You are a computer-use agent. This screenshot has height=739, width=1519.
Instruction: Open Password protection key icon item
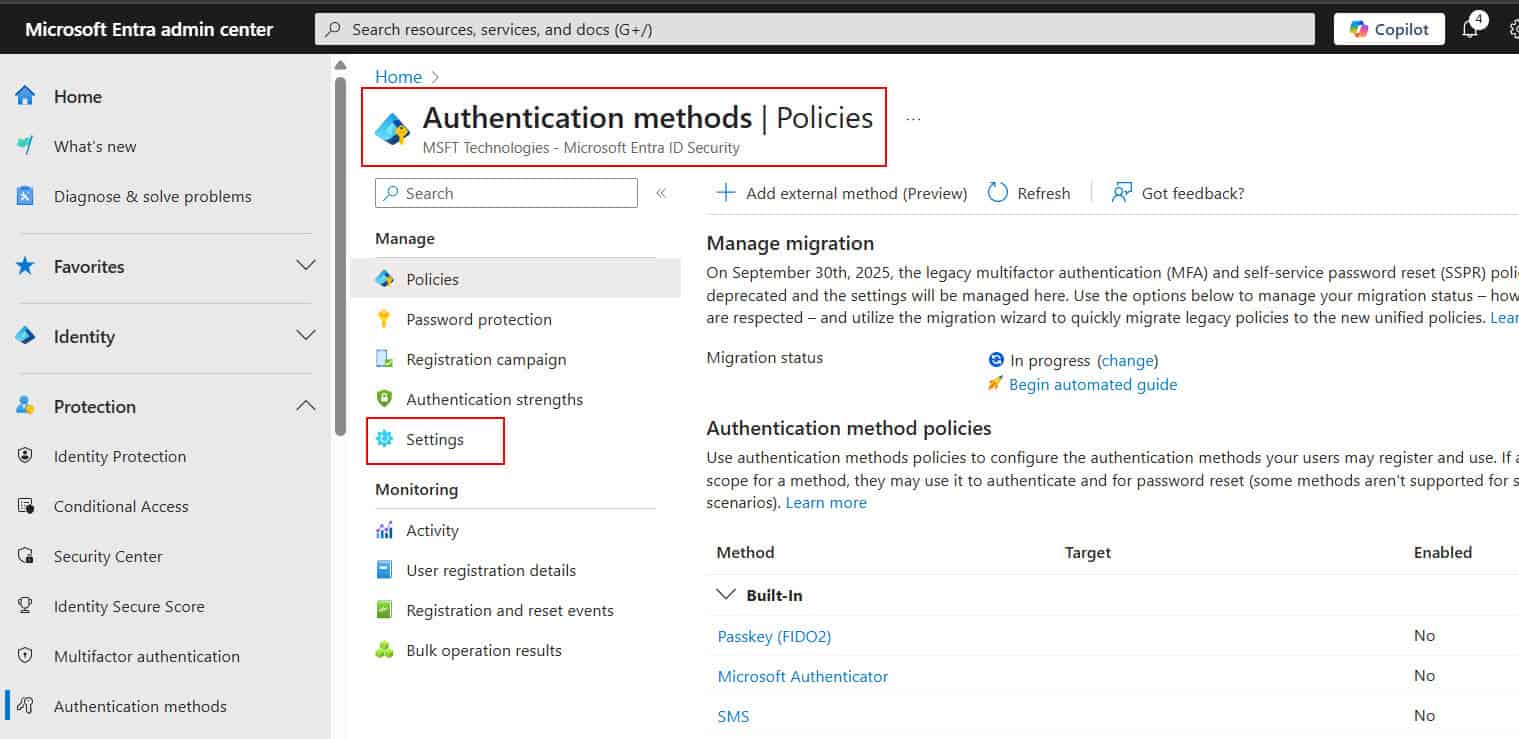click(x=384, y=319)
